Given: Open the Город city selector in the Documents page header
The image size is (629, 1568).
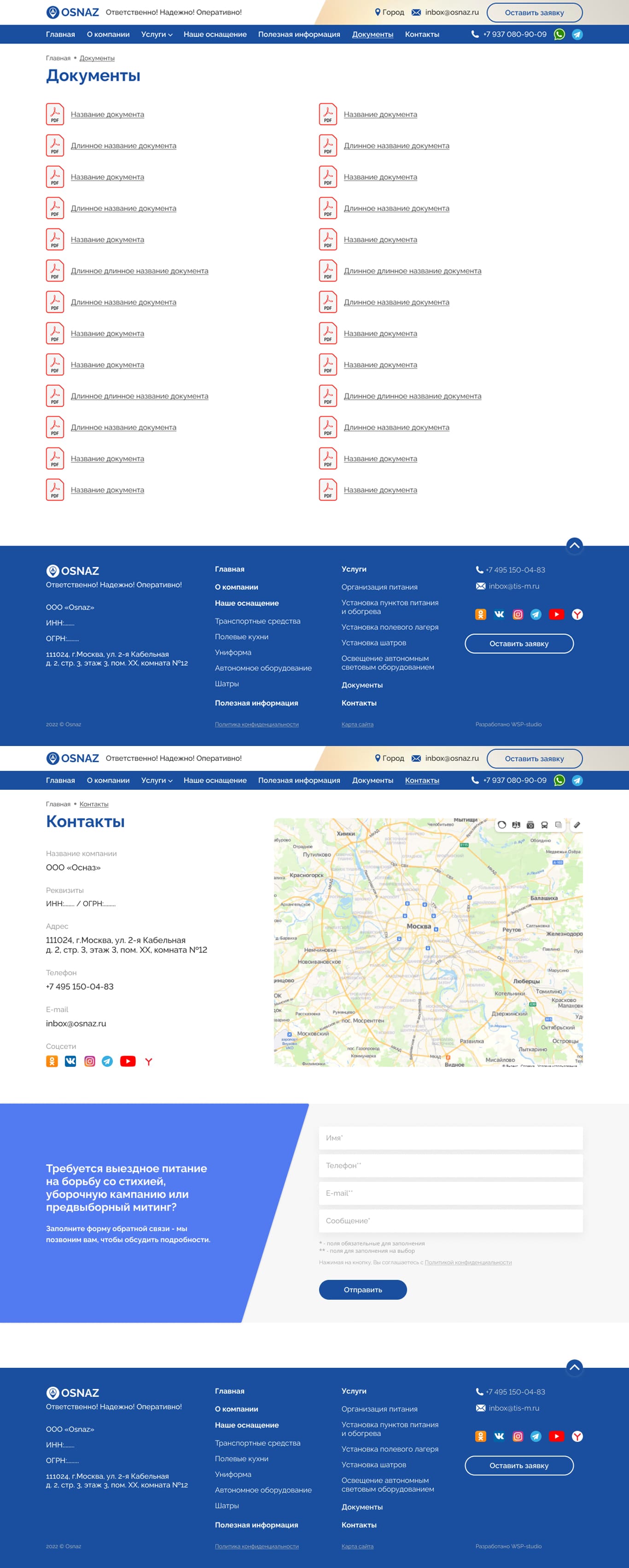Looking at the screenshot, I should 389,12.
